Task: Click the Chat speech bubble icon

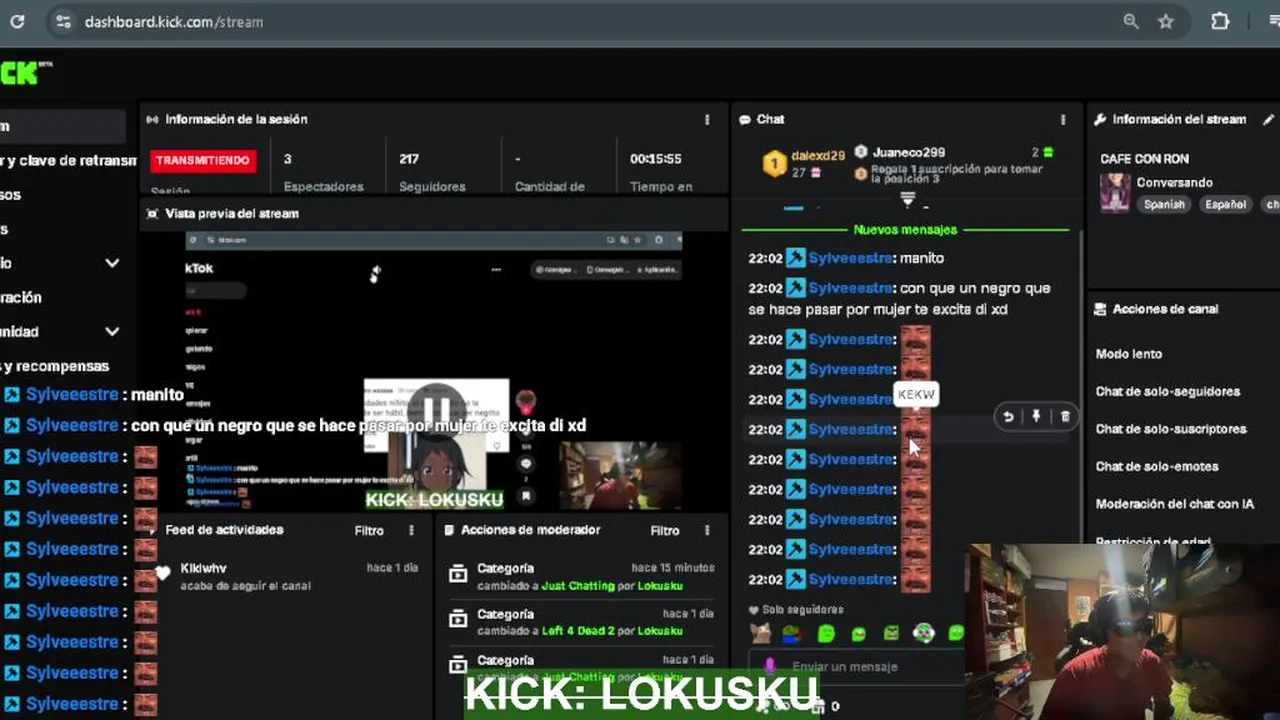Action: tap(745, 119)
